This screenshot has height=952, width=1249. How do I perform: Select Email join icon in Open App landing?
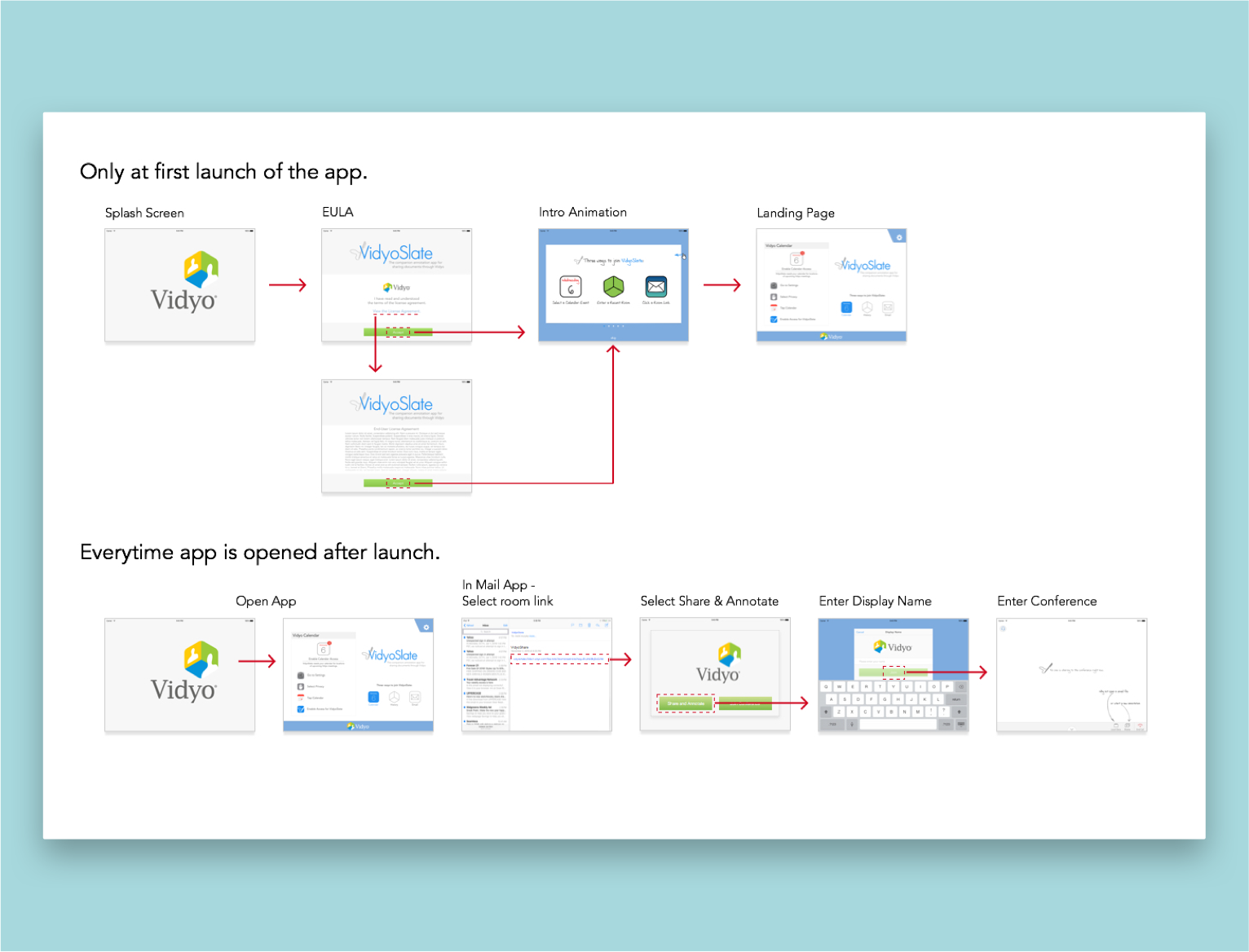click(415, 697)
